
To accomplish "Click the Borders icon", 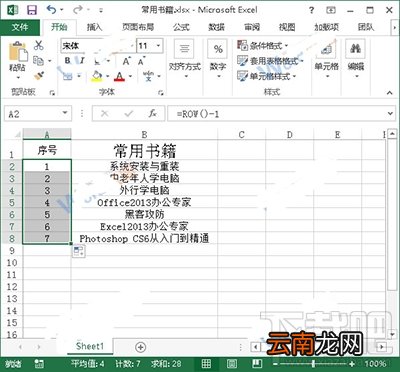I will (68, 76).
